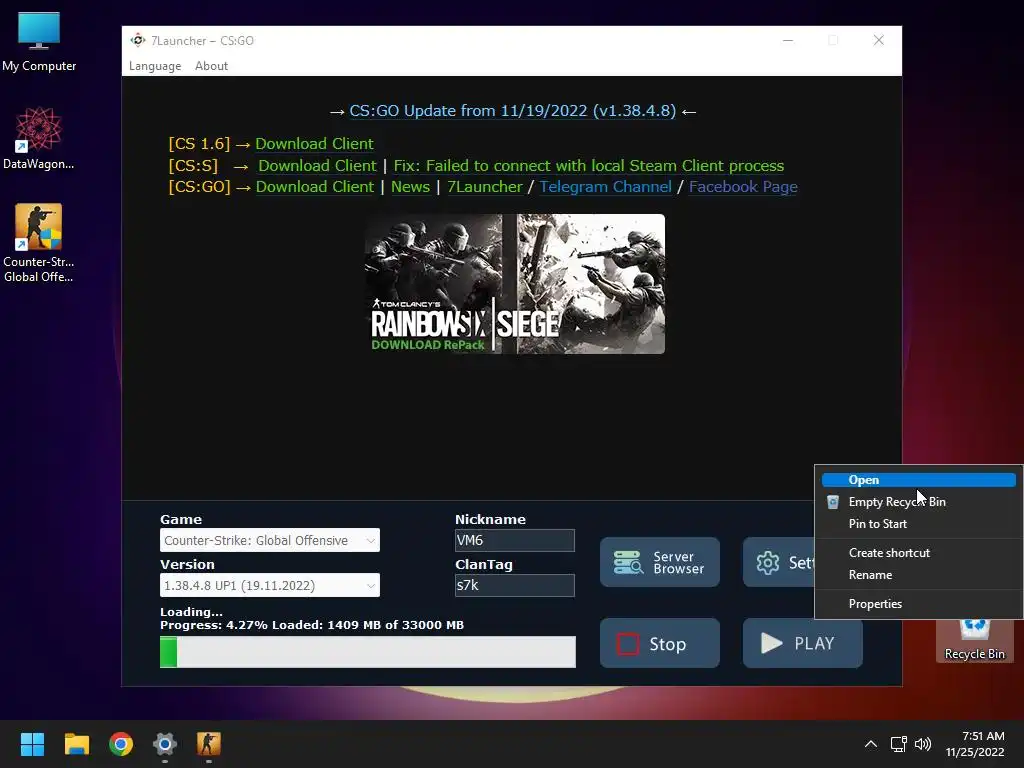Viewport: 1024px width, 768px height.
Task: Open the CS:GO Update v1.38.4.8 link
Action: pyautogui.click(x=513, y=111)
